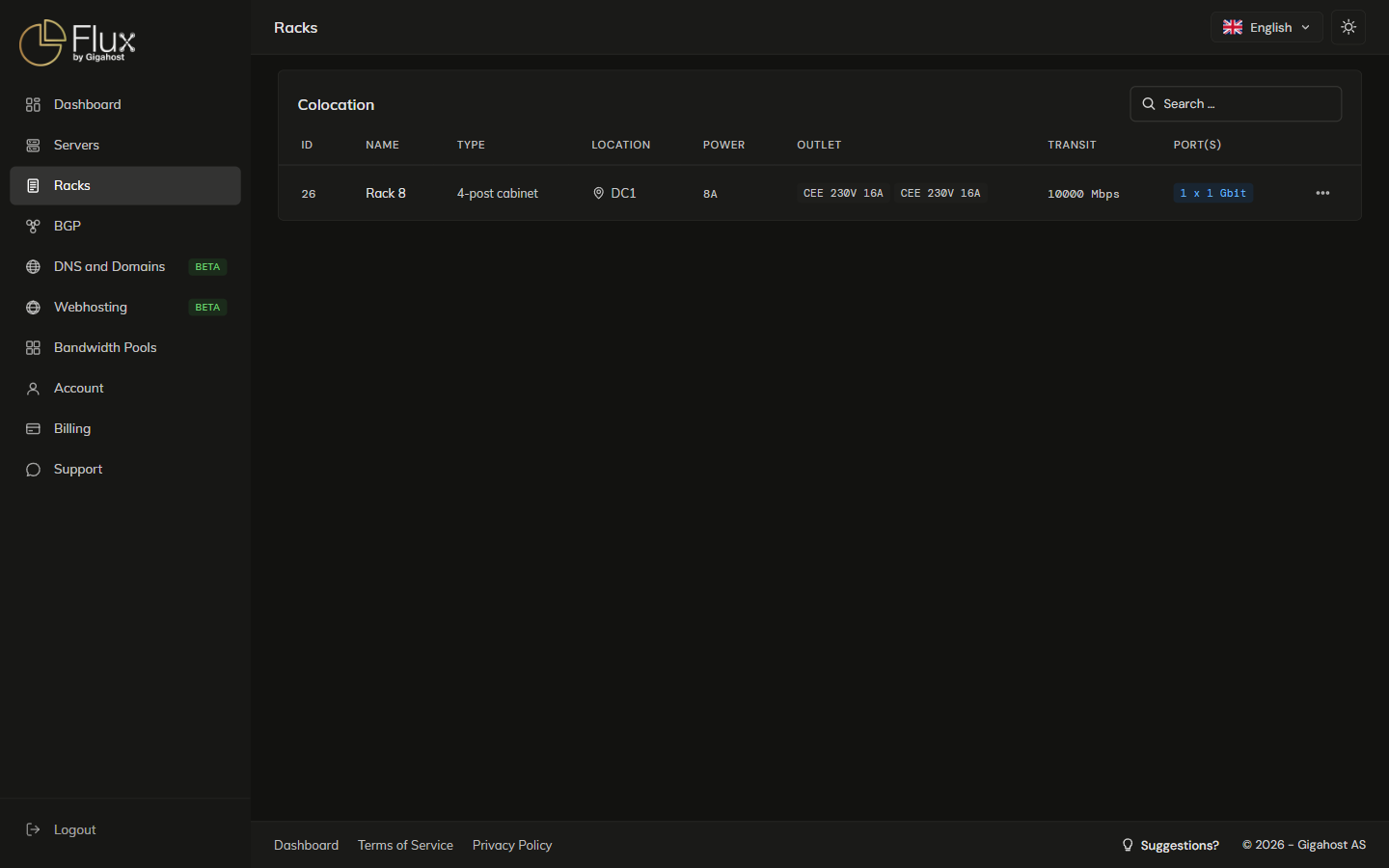Click the DNS and Domains globe icon
This screenshot has height=868, width=1389.
tap(33, 267)
